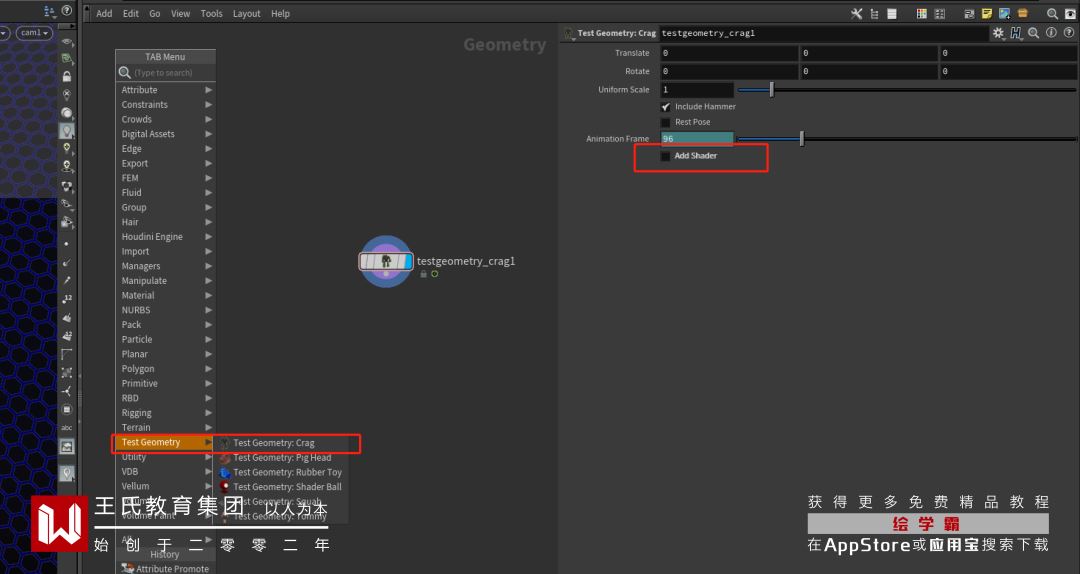Show node info with the i icon
Screen dimensions: 1080x574
1052,32
